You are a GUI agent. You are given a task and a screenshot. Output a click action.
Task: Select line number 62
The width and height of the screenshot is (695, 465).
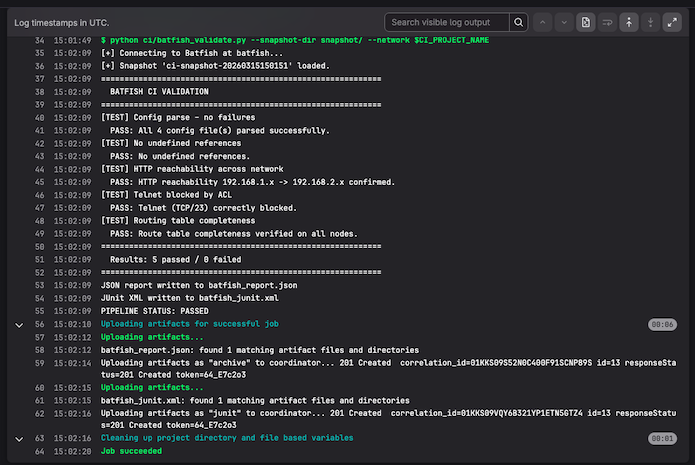[39, 414]
